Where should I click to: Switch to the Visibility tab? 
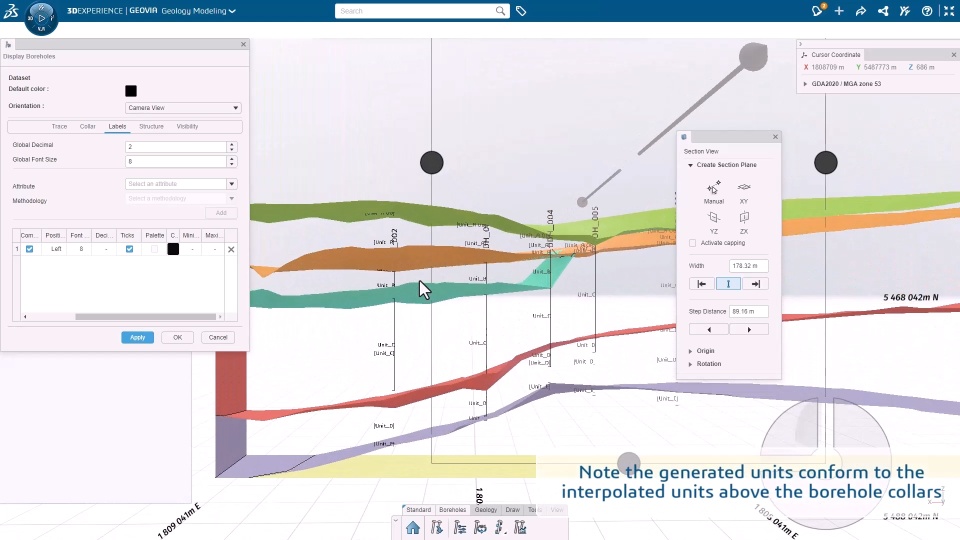(x=187, y=127)
